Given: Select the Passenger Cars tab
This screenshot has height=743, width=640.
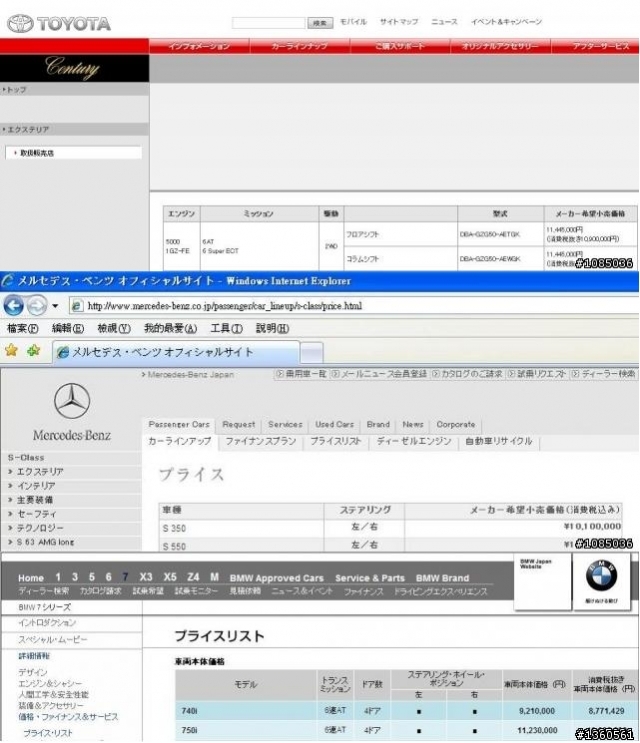Looking at the screenshot, I should pos(179,425).
